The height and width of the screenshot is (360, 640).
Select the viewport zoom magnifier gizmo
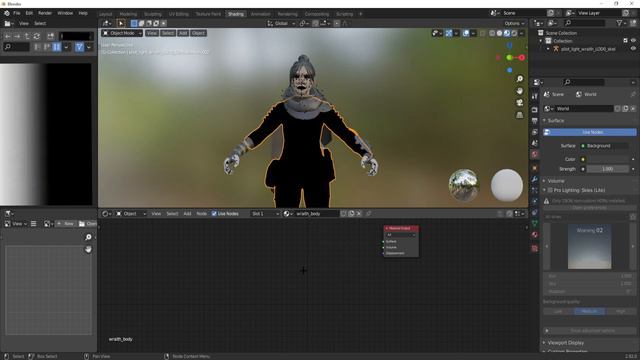[520, 79]
